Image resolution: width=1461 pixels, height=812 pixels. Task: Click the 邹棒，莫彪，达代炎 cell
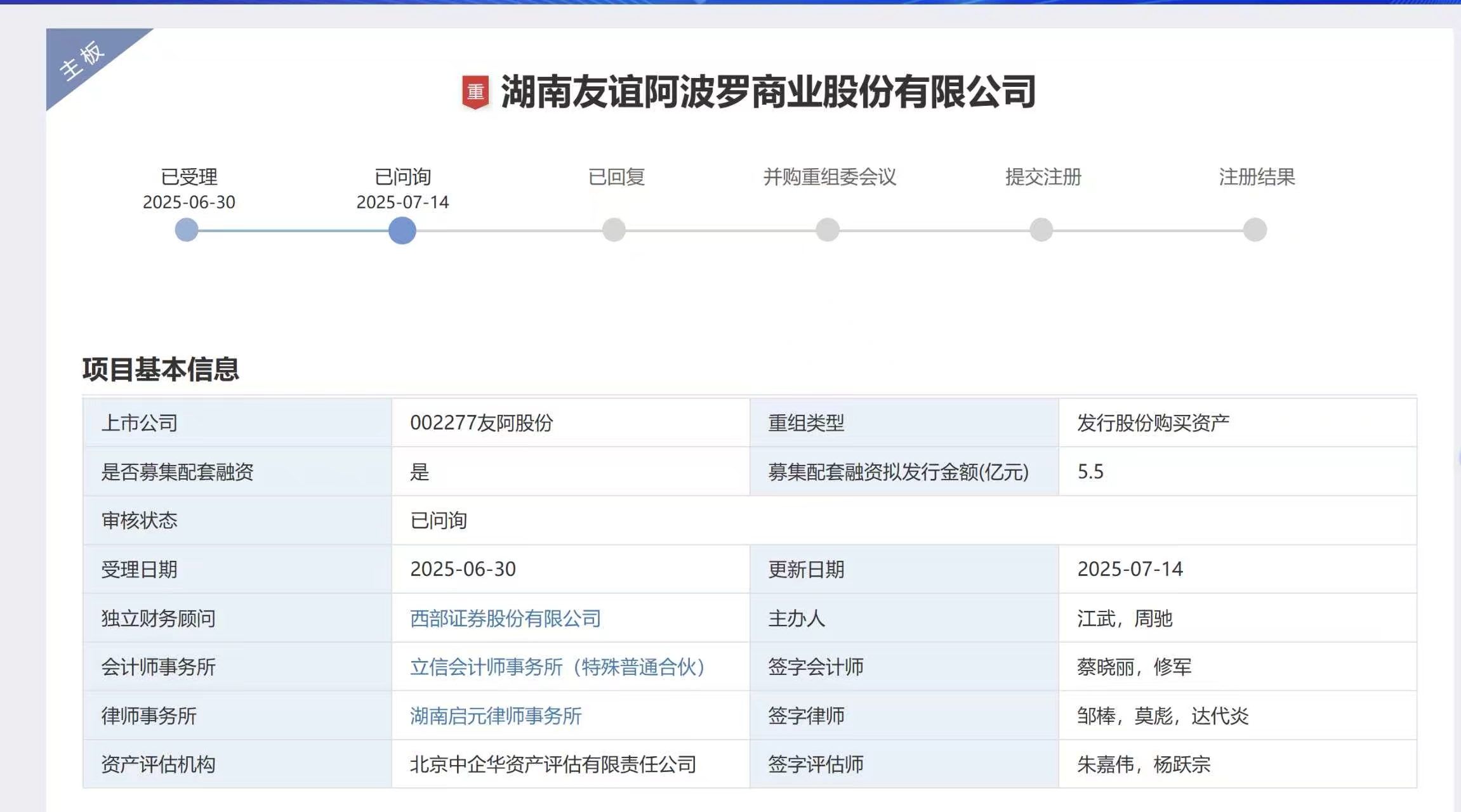pos(1238,716)
